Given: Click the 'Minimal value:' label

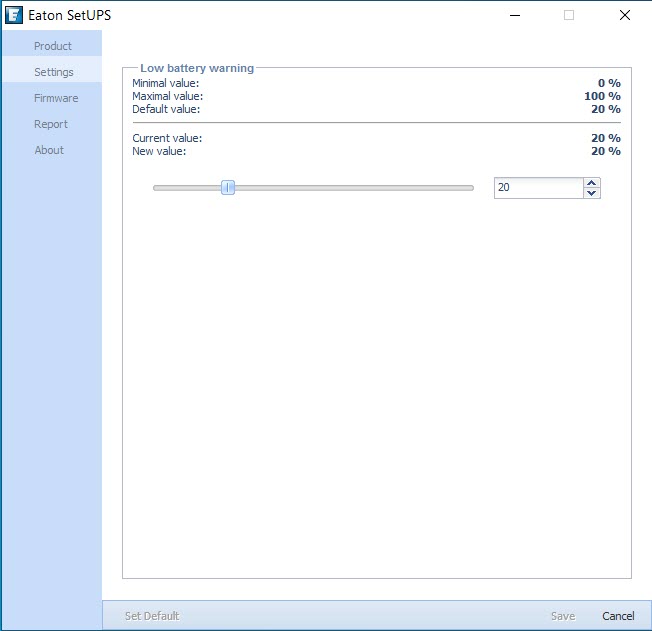Looking at the screenshot, I should (165, 83).
